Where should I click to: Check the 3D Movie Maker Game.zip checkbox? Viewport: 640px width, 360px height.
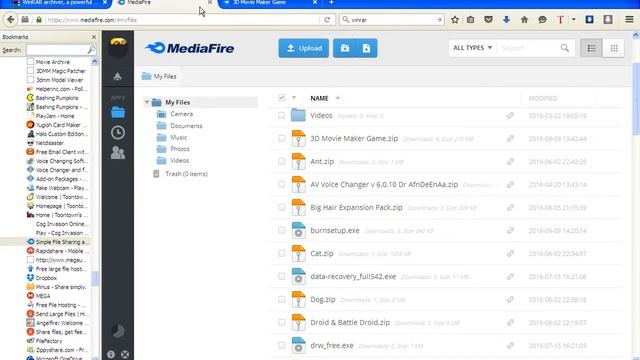(x=282, y=139)
